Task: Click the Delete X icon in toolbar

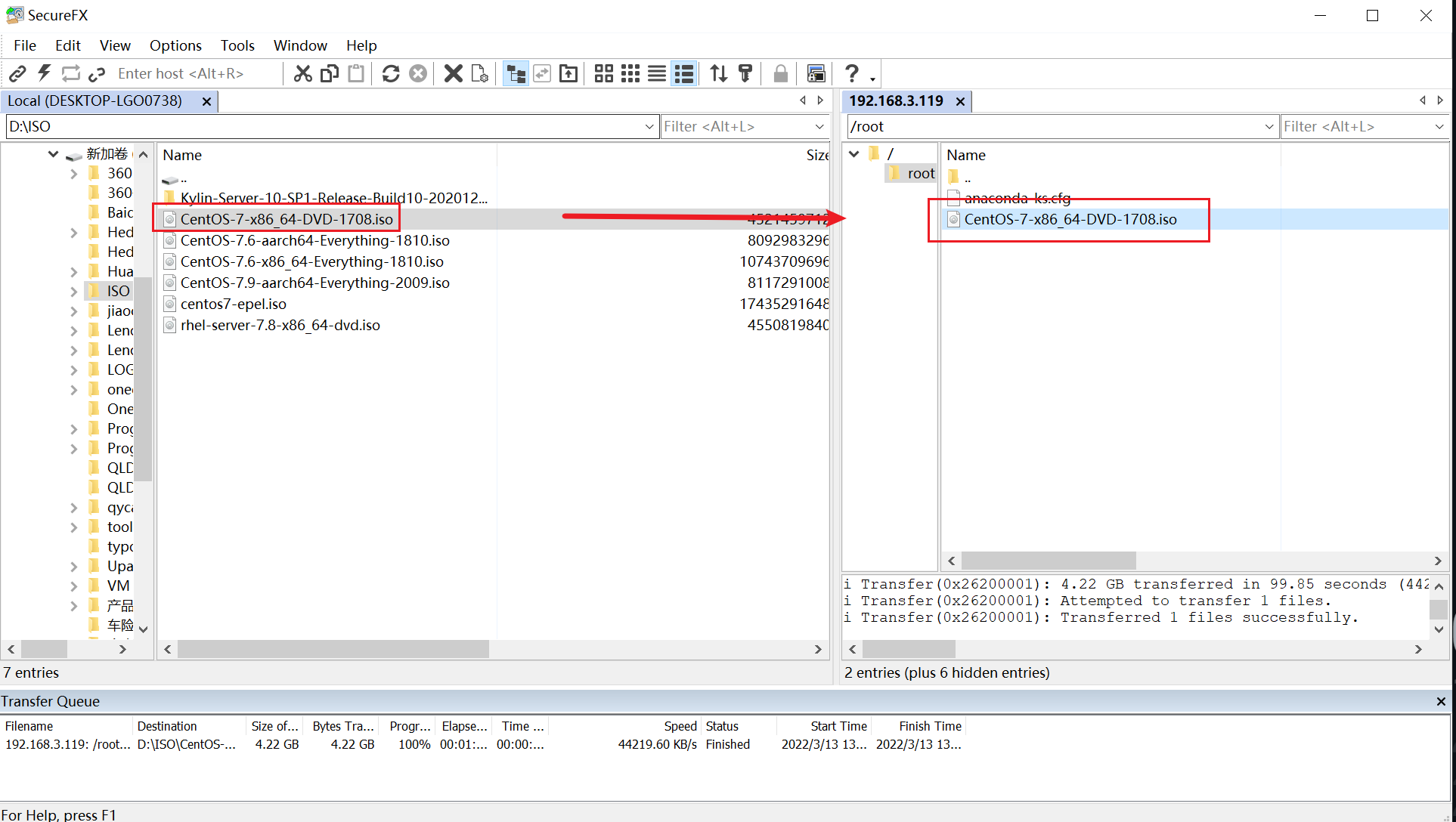Action: pyautogui.click(x=453, y=73)
